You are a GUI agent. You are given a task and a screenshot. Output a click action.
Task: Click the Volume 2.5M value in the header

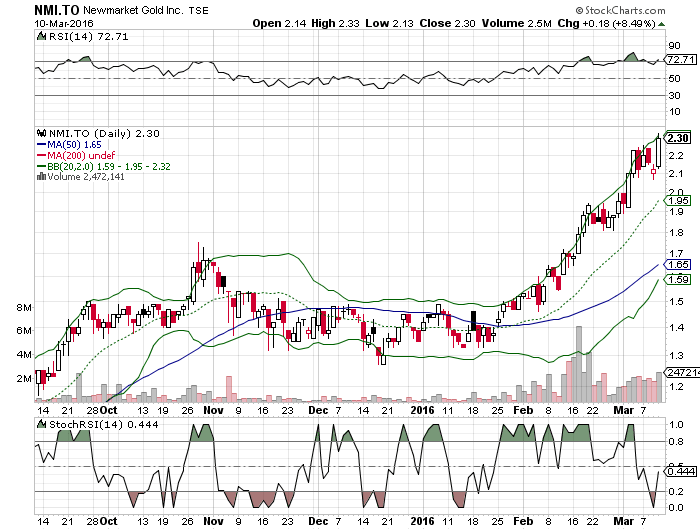tap(517, 23)
